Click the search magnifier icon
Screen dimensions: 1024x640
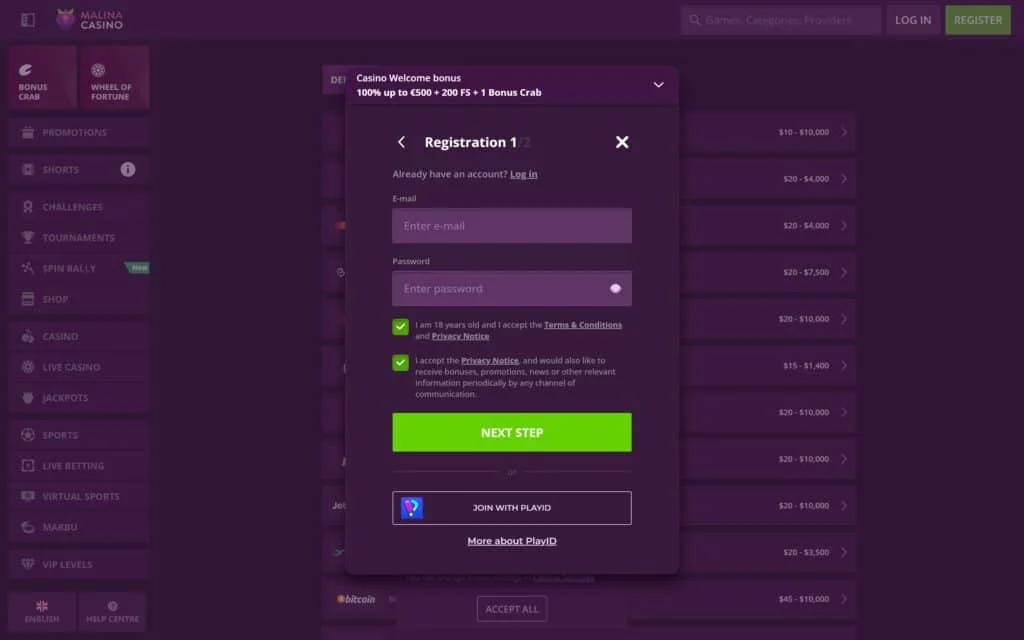(x=694, y=20)
